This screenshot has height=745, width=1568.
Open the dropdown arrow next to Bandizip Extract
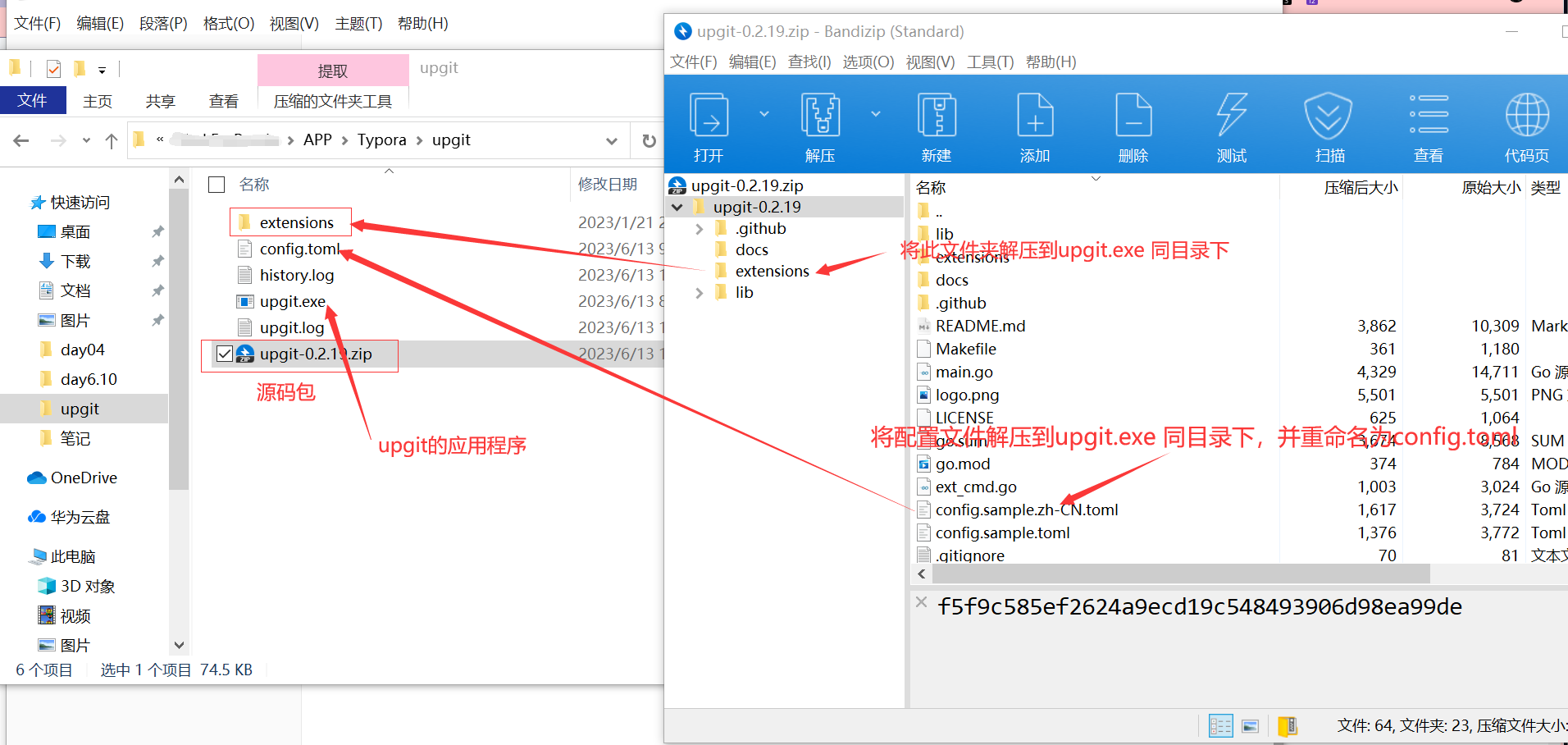click(876, 114)
